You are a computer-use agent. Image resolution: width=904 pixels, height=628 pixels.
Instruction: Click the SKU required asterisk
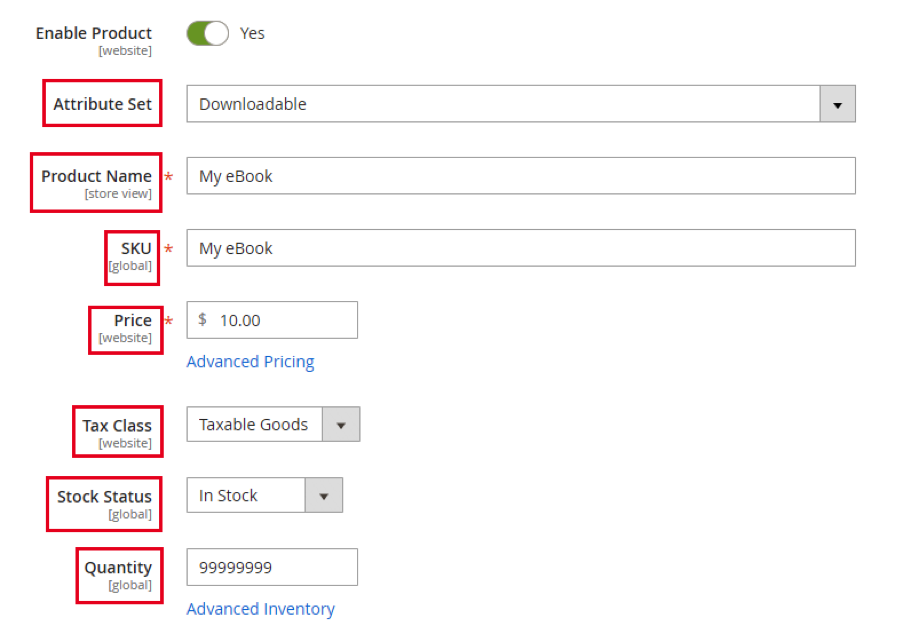point(167,248)
